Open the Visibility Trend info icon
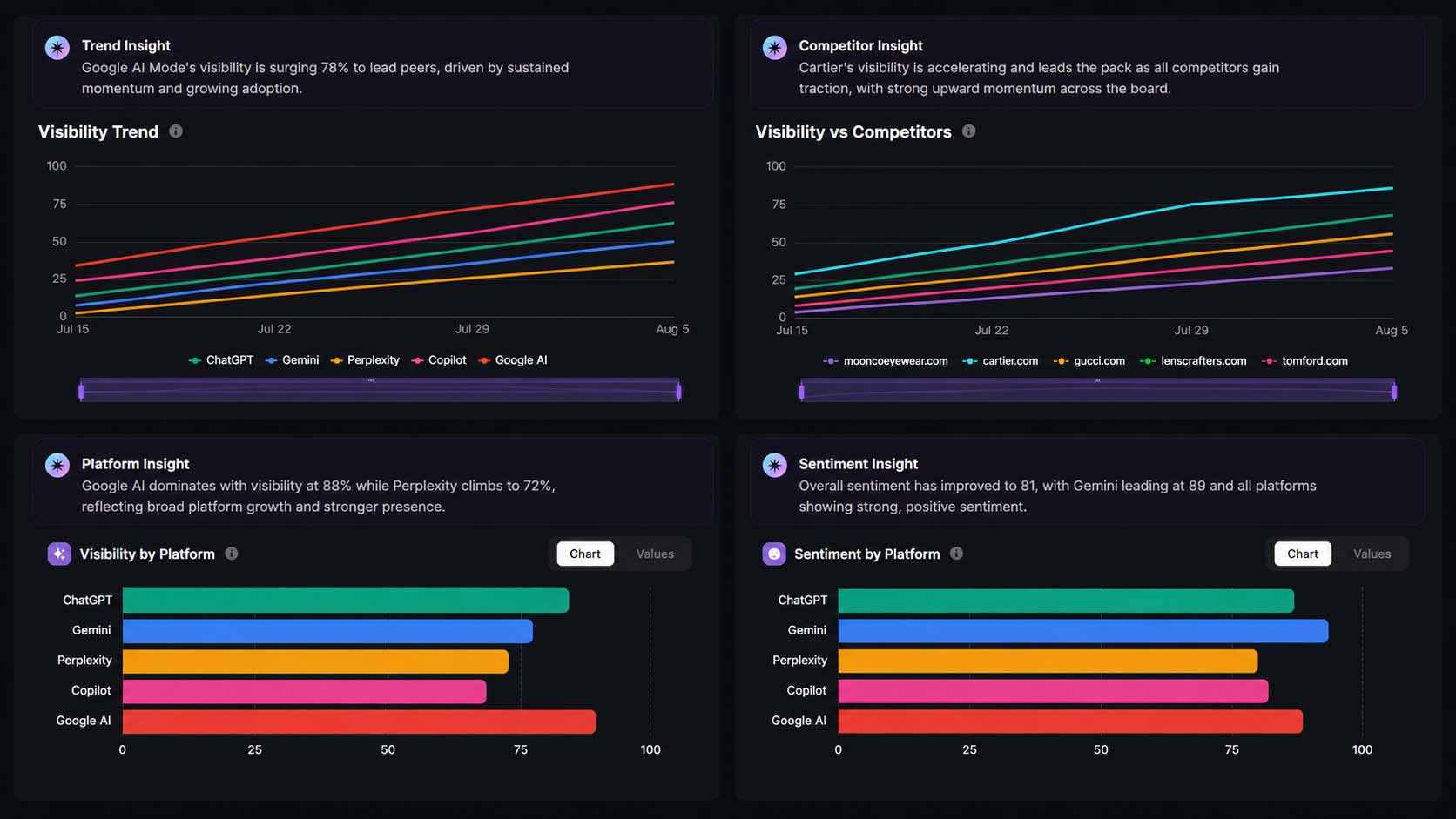This screenshot has width=1456, height=819. coord(176,131)
